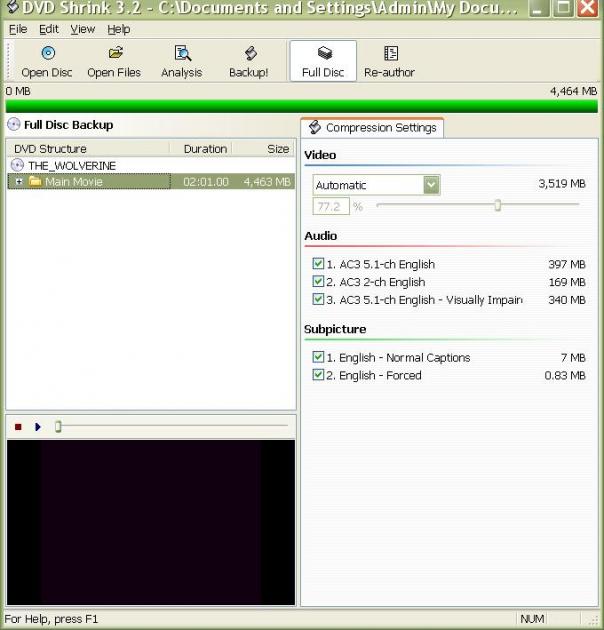Click the compression ratio slider handle

[498, 205]
